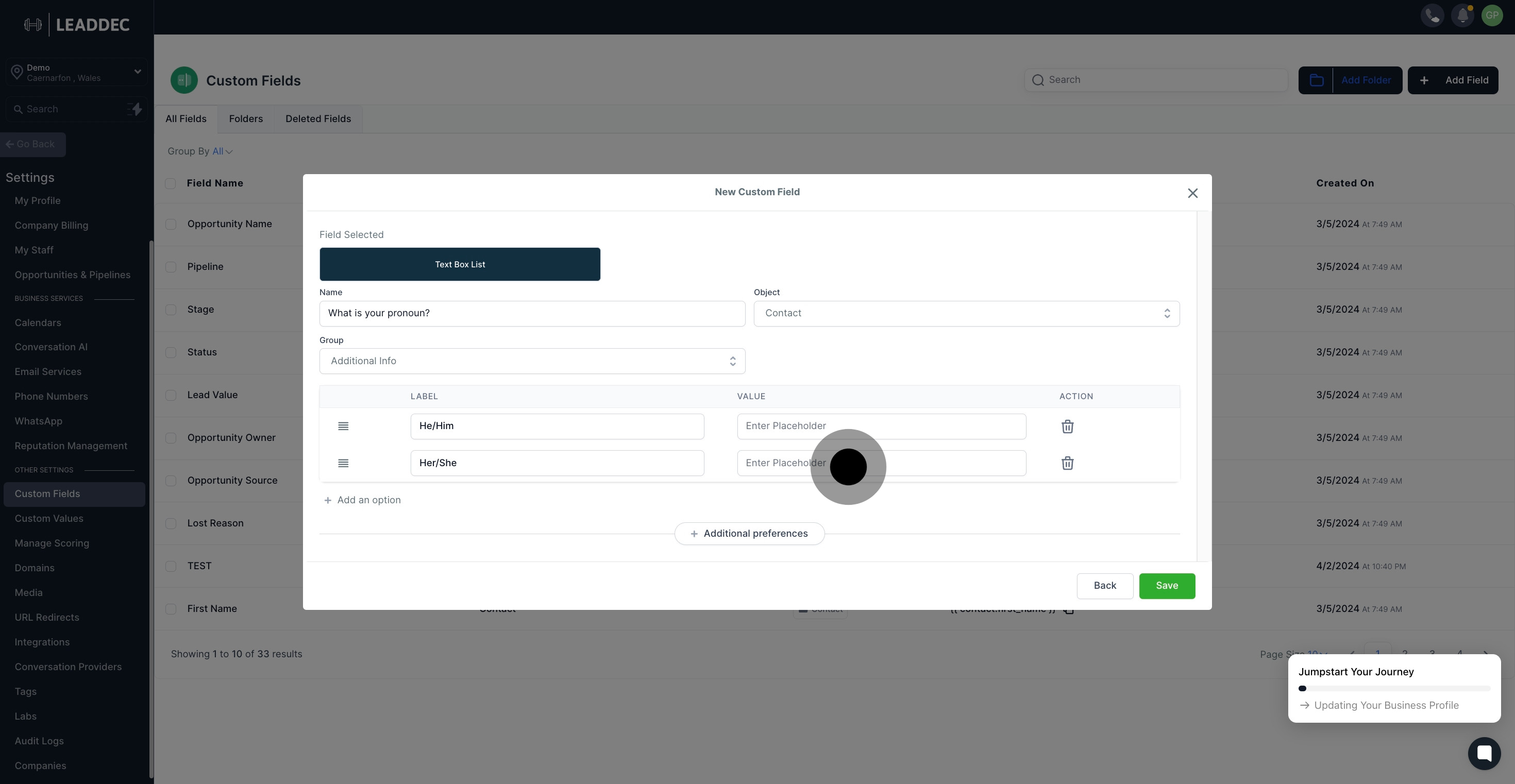
Task: Click the drag handle for He/Him row
Action: pos(344,426)
